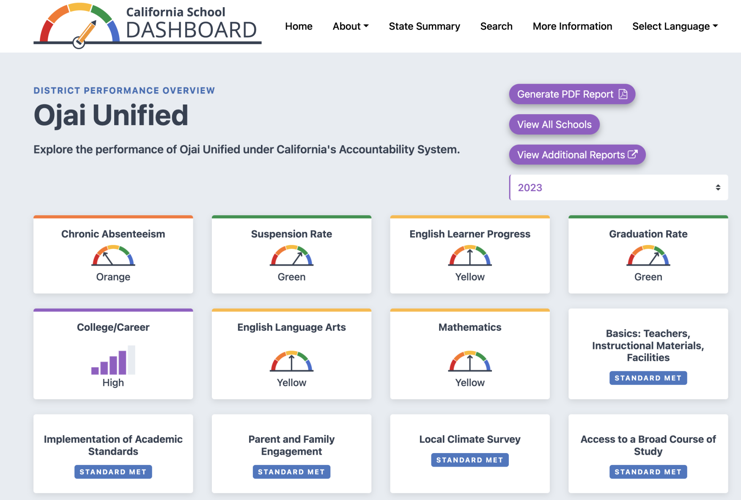Click the PDF icon on Generate PDF Report
The height and width of the screenshot is (500, 741).
[x=623, y=94]
